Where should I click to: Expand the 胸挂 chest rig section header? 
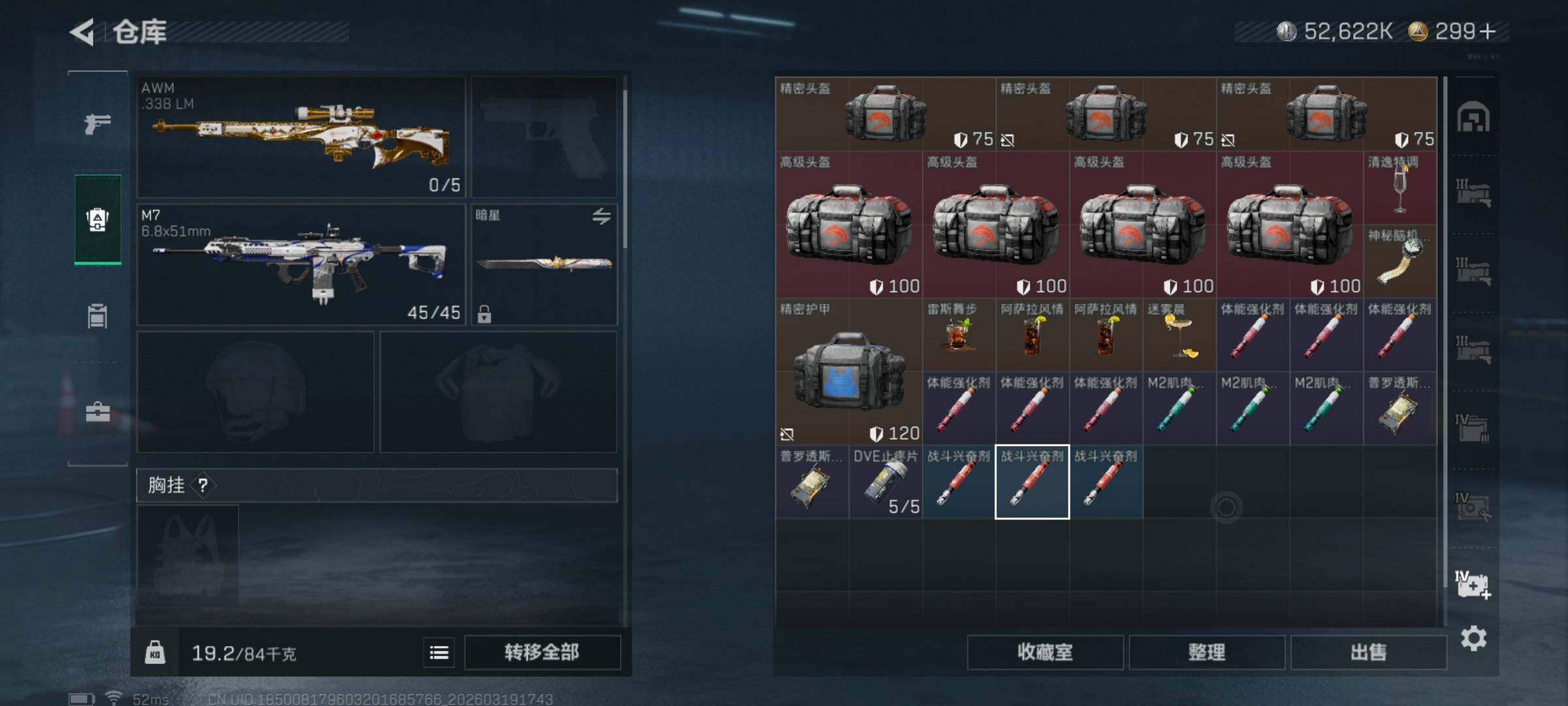tap(377, 485)
